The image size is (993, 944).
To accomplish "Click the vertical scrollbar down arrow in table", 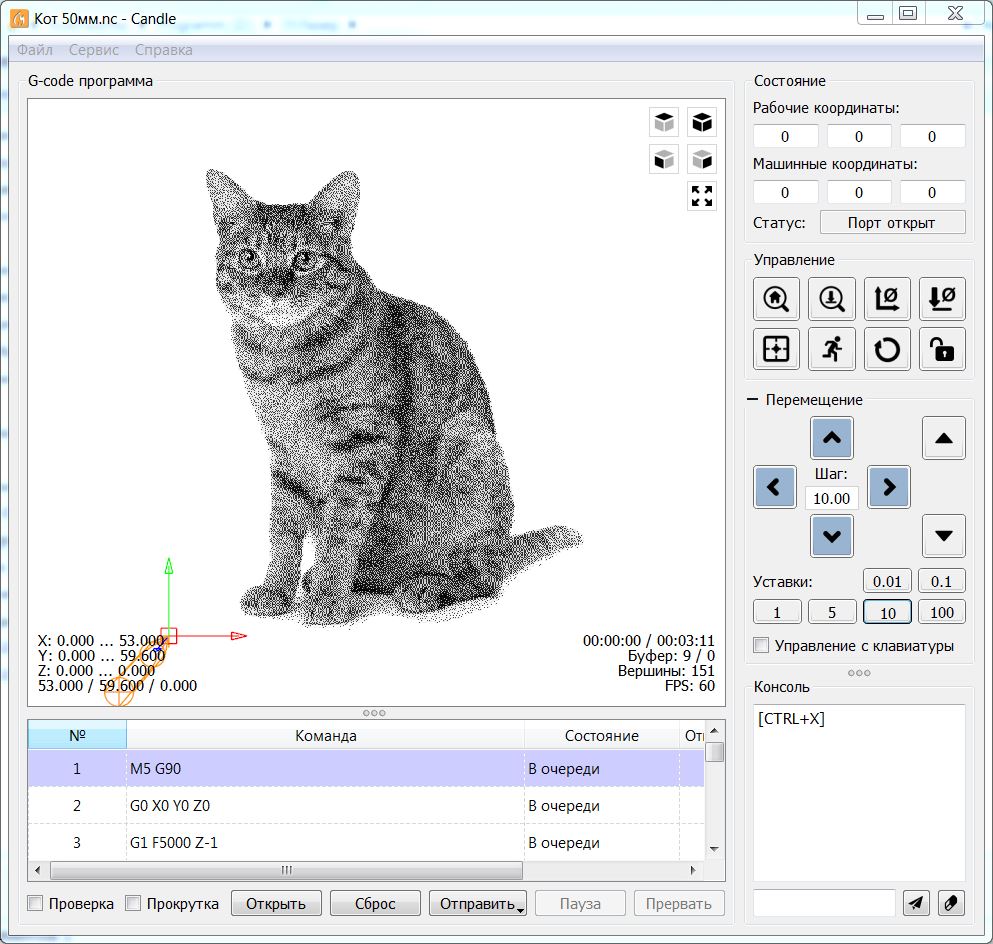I will pyautogui.click(x=714, y=849).
